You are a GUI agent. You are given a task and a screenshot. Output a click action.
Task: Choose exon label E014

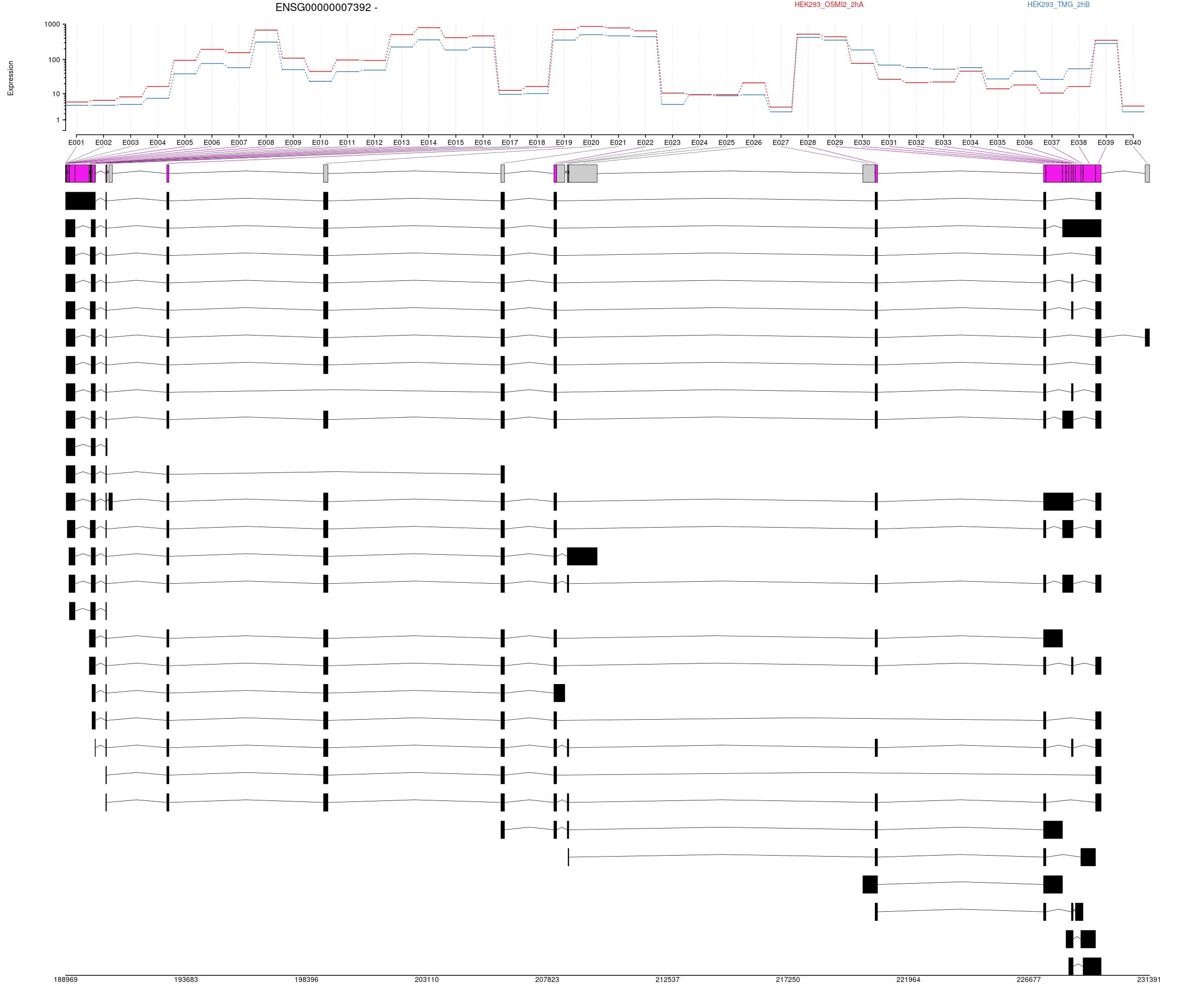[428, 143]
